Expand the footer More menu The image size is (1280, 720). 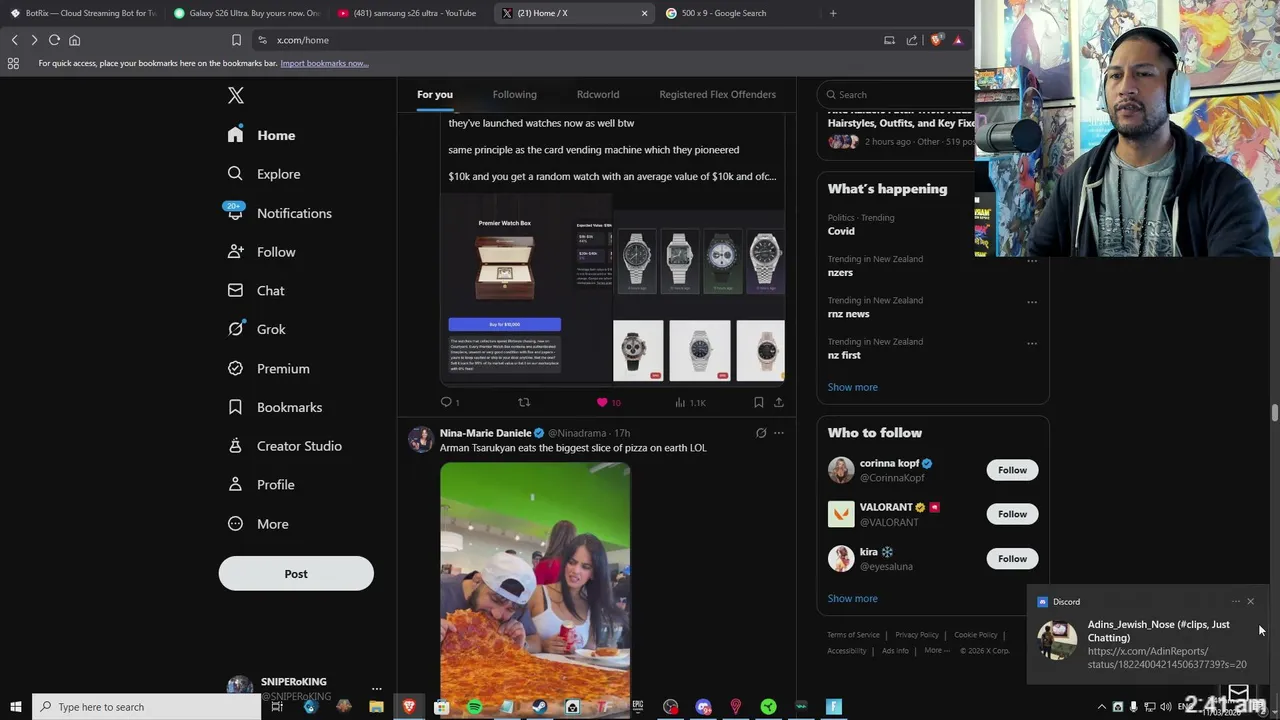pos(936,650)
